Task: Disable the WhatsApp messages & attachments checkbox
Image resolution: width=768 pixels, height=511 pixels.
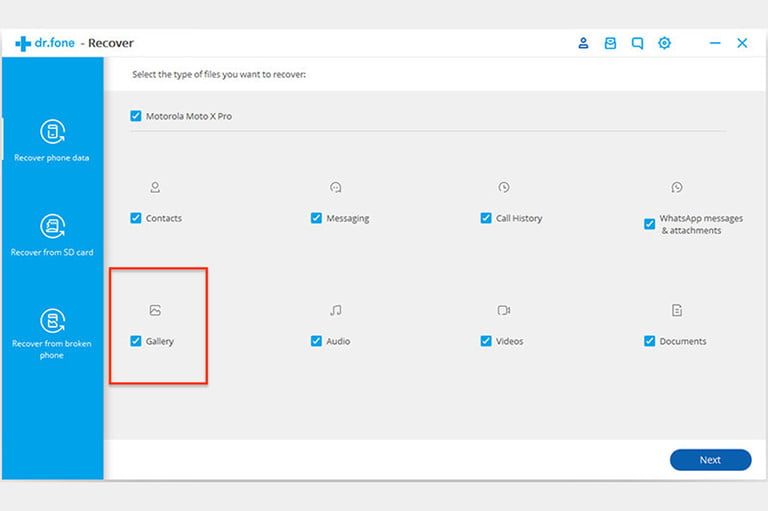Action: 649,224
